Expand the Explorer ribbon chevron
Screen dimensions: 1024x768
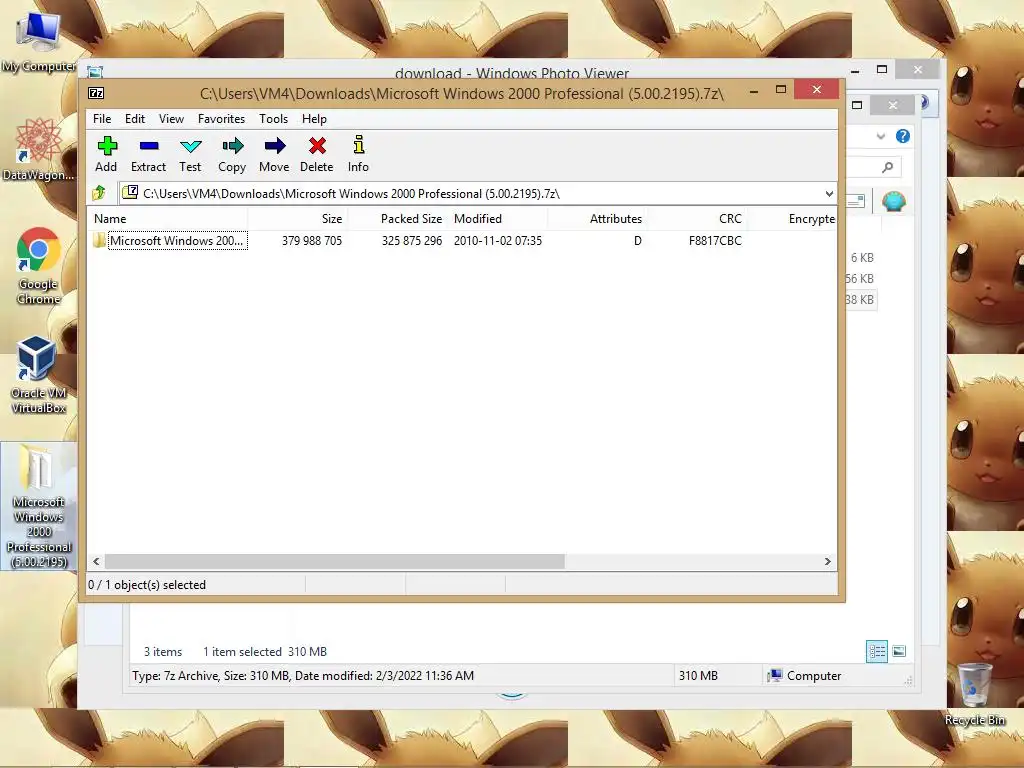click(x=880, y=136)
